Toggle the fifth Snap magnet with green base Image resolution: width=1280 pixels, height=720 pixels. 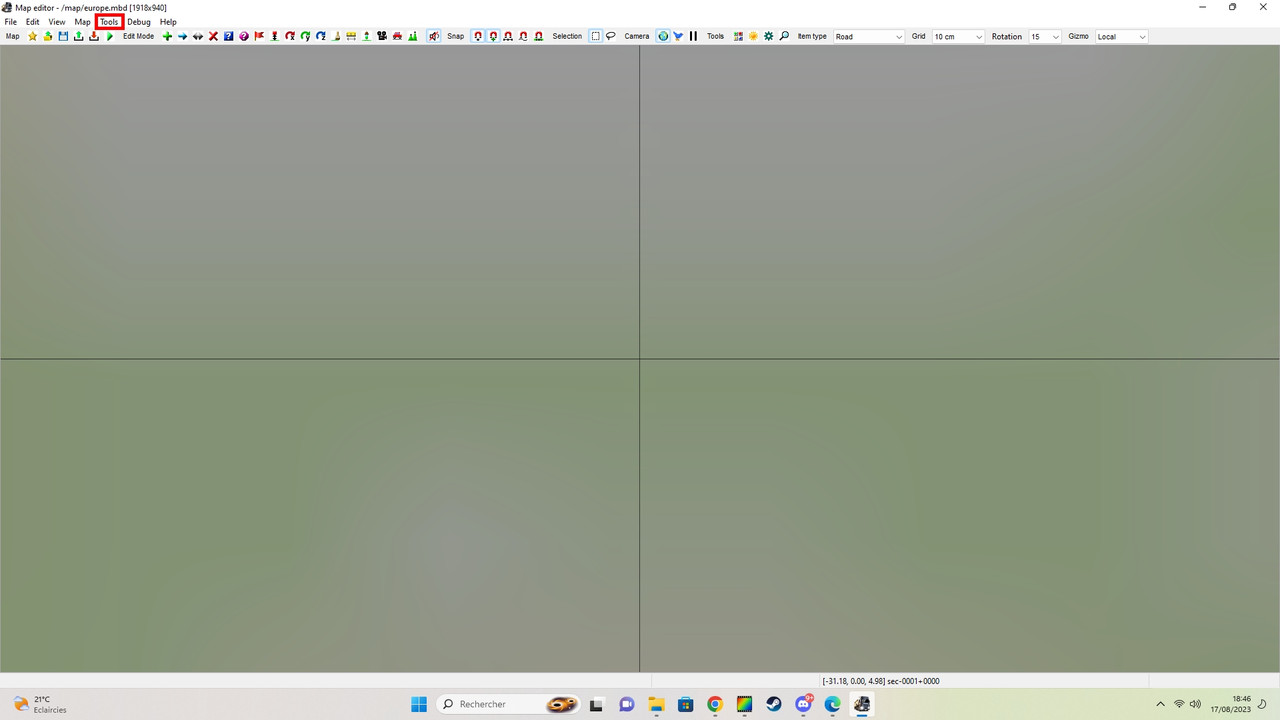[x=538, y=36]
